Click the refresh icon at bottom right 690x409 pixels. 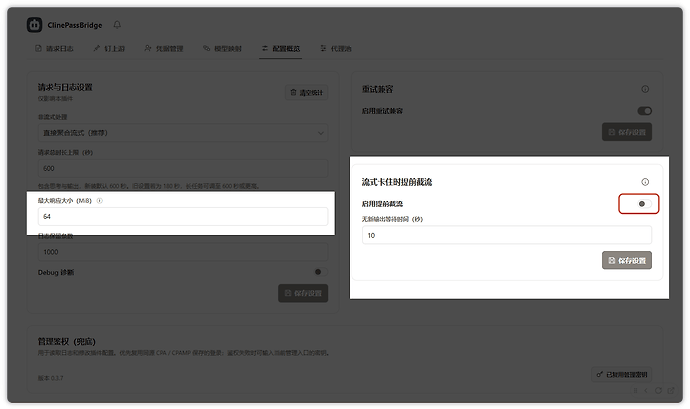click(x=658, y=391)
